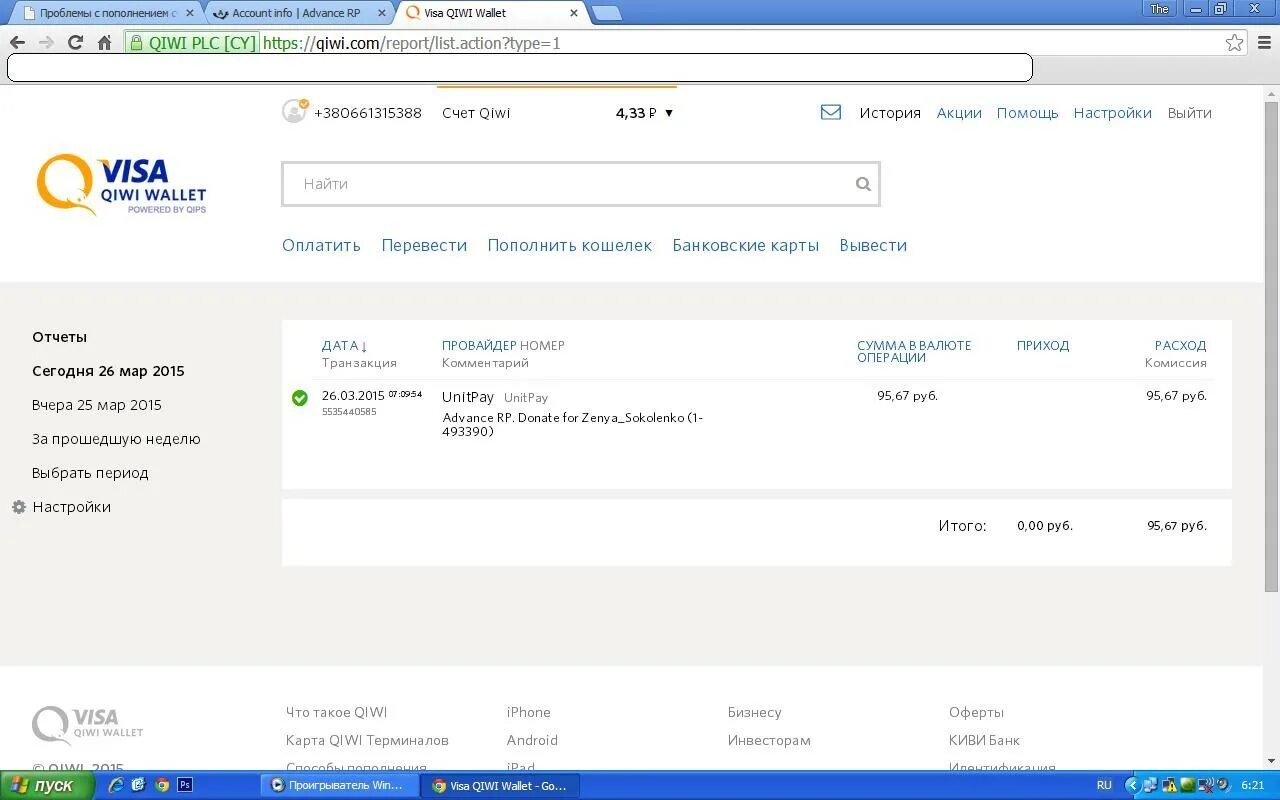Viewport: 1280px width, 800px height.
Task: Click green success checkmark of UnitPay transaction
Action: pyautogui.click(x=299, y=398)
